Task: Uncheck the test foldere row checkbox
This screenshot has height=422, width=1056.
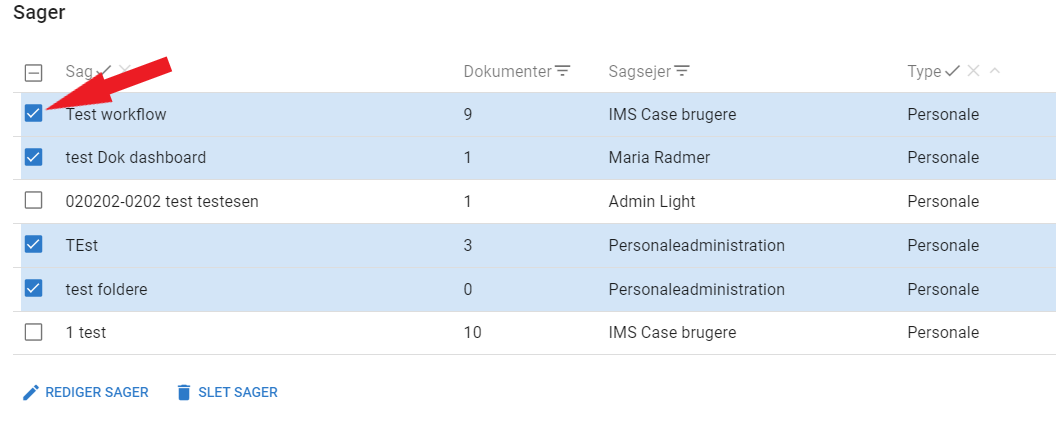Action: click(x=33, y=289)
